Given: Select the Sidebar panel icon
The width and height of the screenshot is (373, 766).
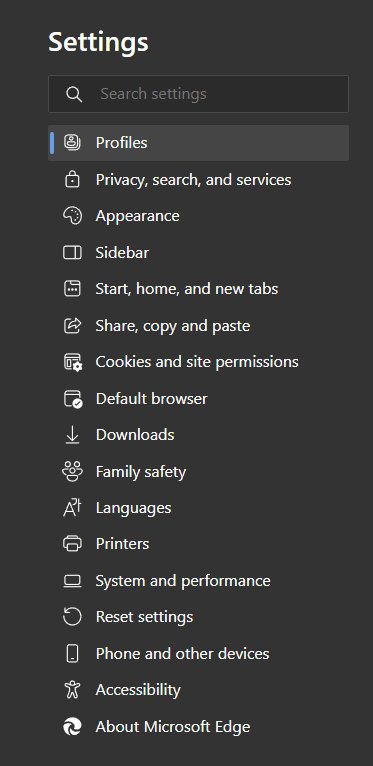Looking at the screenshot, I should [x=72, y=253].
